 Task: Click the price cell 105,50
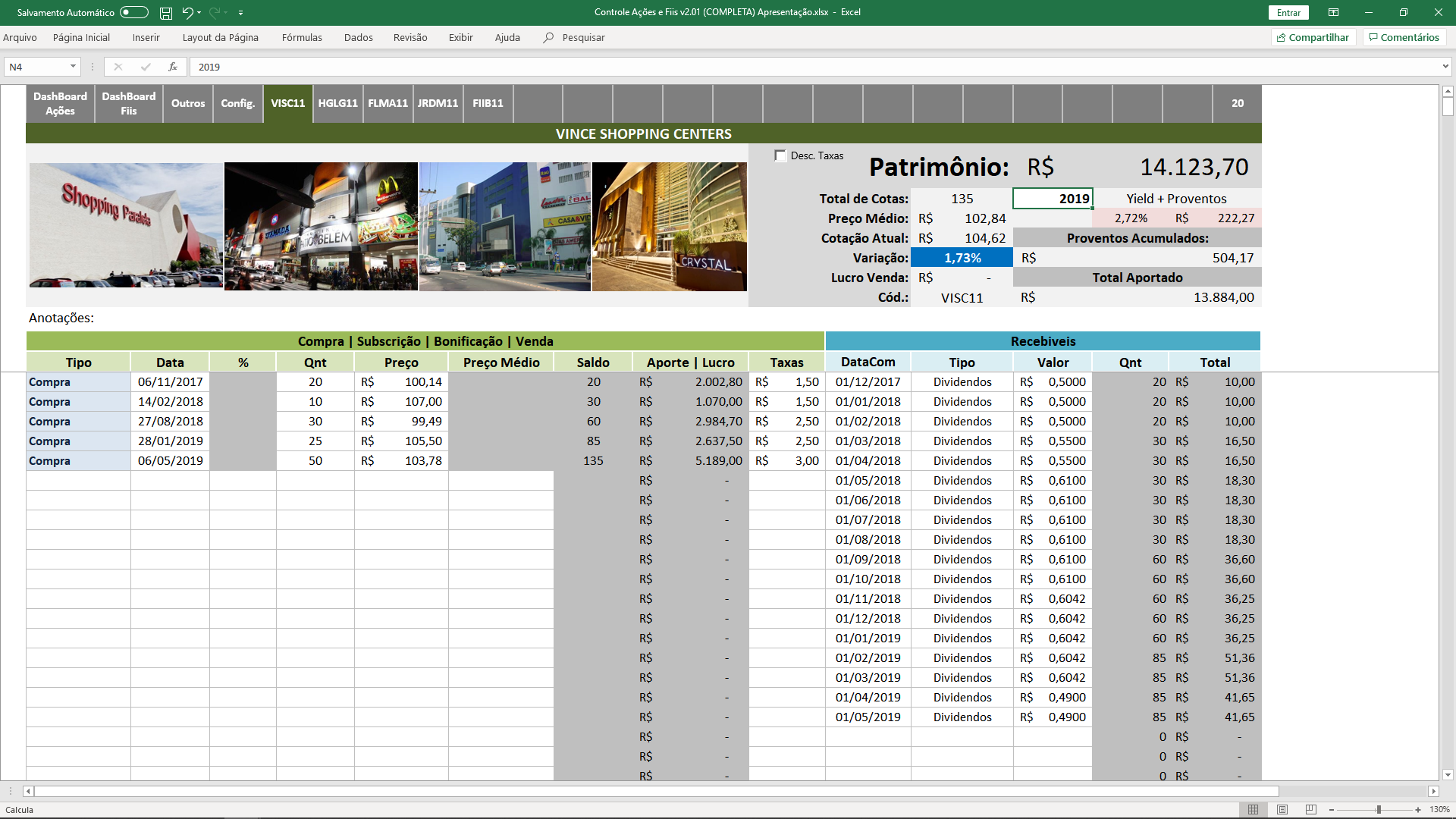coord(401,441)
